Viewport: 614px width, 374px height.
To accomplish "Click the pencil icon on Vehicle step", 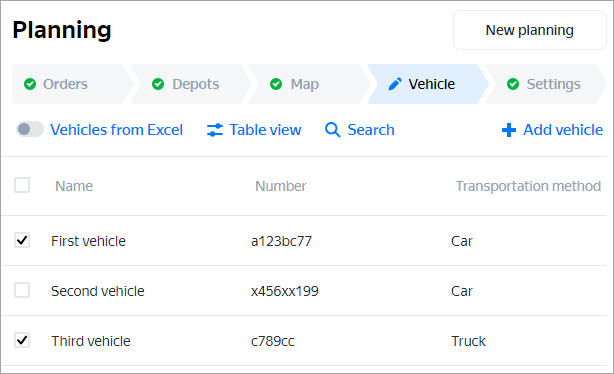I will 395,84.
